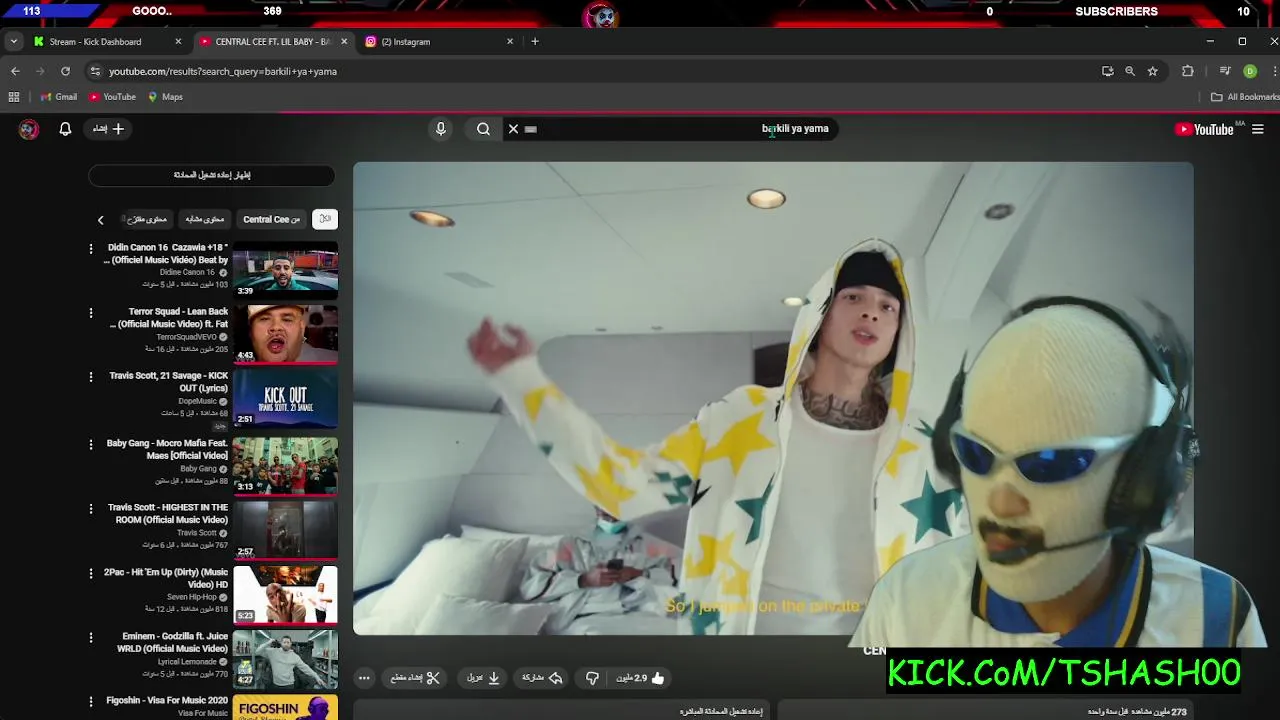
Task: Open options menu for Didin Canon 16 video
Action: click(x=91, y=248)
